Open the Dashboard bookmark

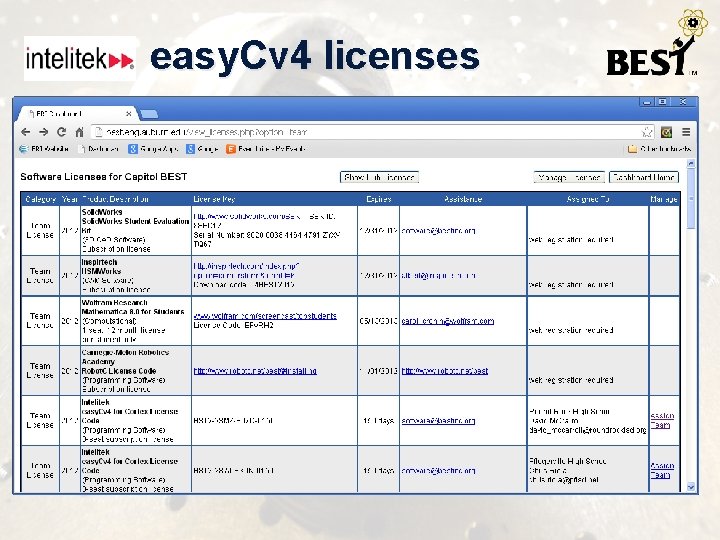click(99, 149)
